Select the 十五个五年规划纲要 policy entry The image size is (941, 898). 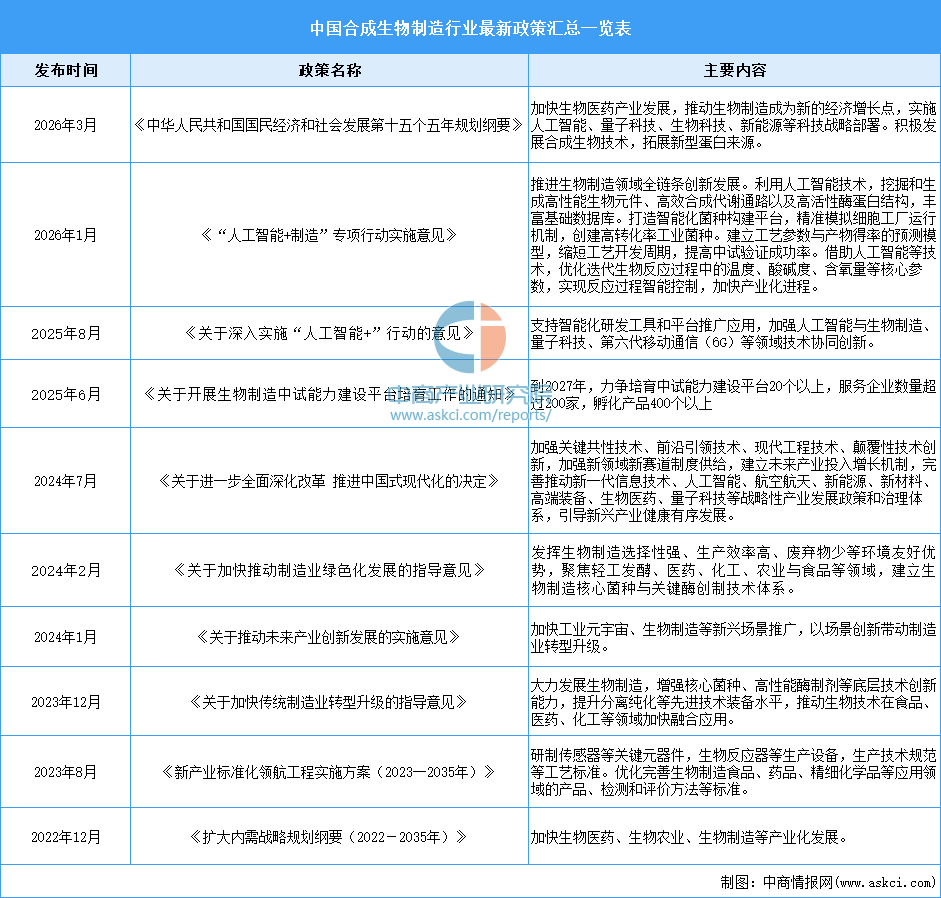[x=329, y=126]
